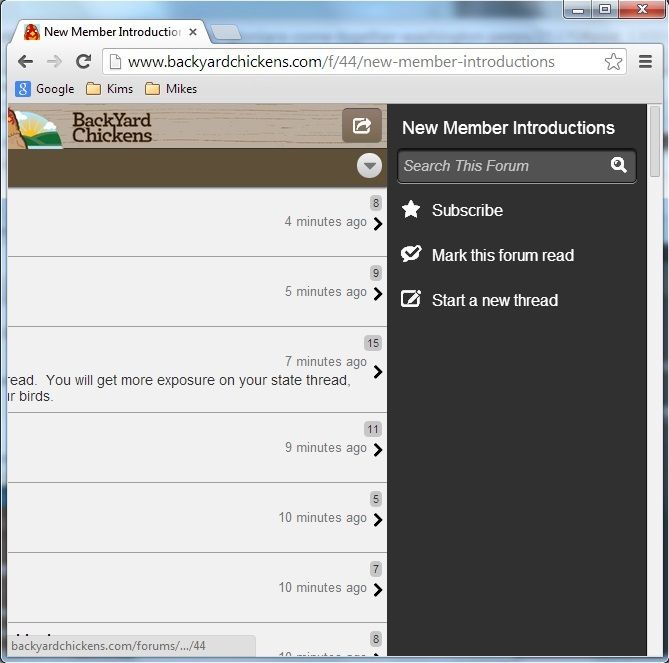The width and height of the screenshot is (669, 663).
Task: Go back using the browser back arrow
Action: [x=25, y=62]
